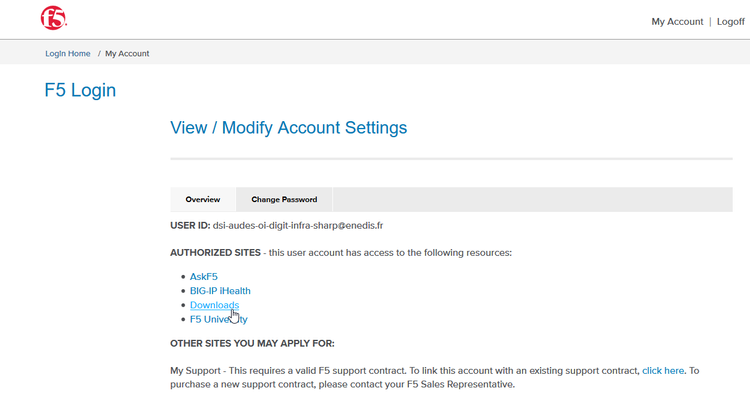Open My Account in top navigation
The height and width of the screenshot is (406, 750).
pos(677,21)
